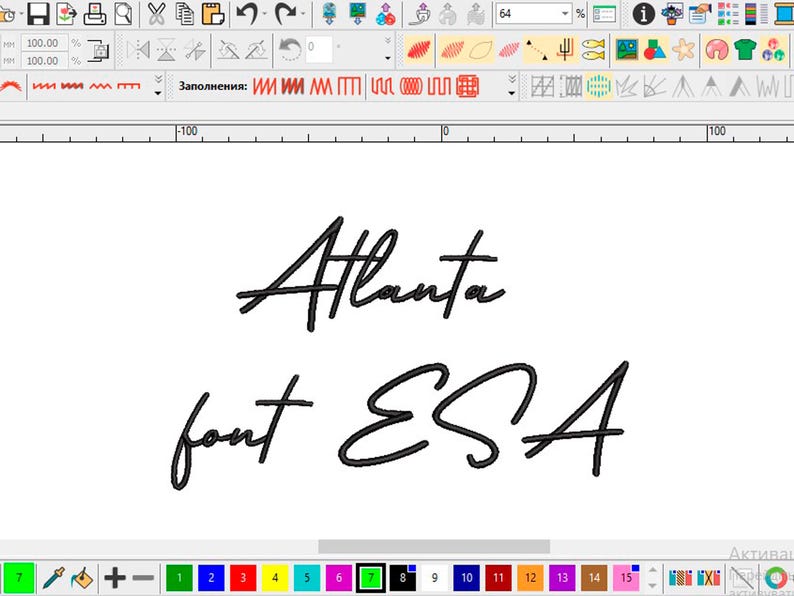This screenshot has width=794, height=596.
Task: Choose black color swatch 8
Action: click(x=403, y=577)
